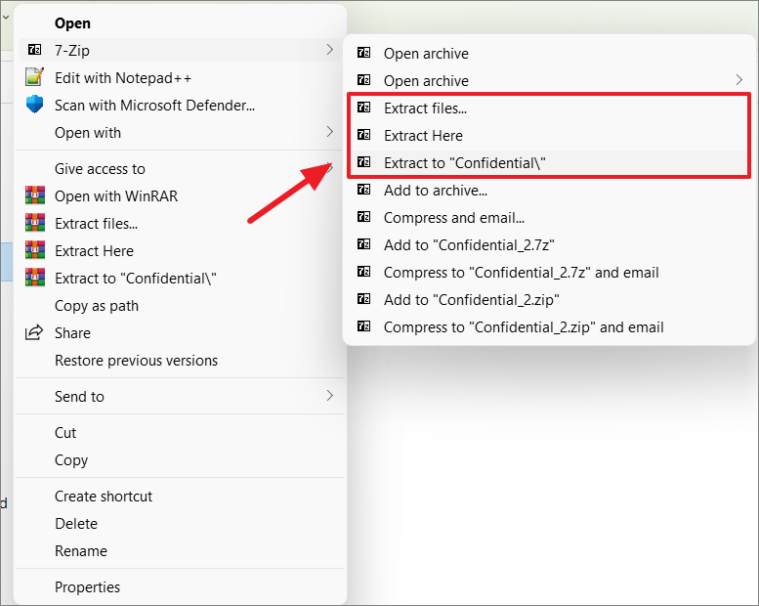Select WinRAR Extract to "Confidential\" in main menu

[x=180, y=278]
